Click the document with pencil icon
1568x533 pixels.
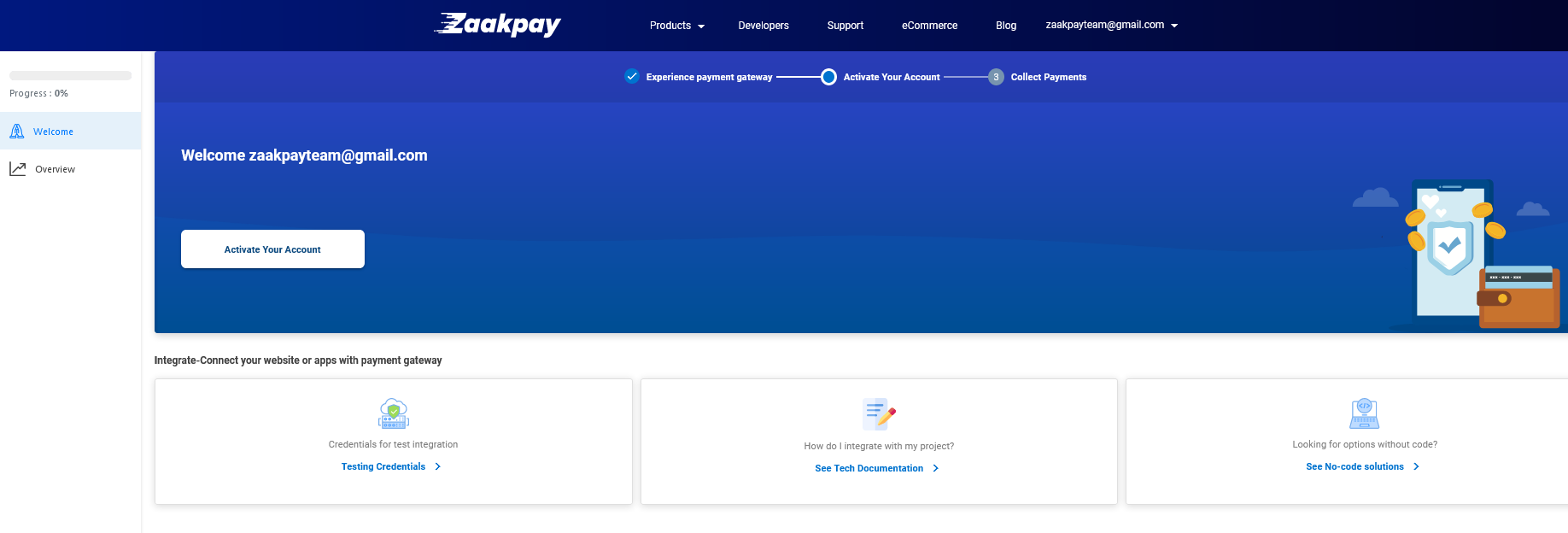879,414
